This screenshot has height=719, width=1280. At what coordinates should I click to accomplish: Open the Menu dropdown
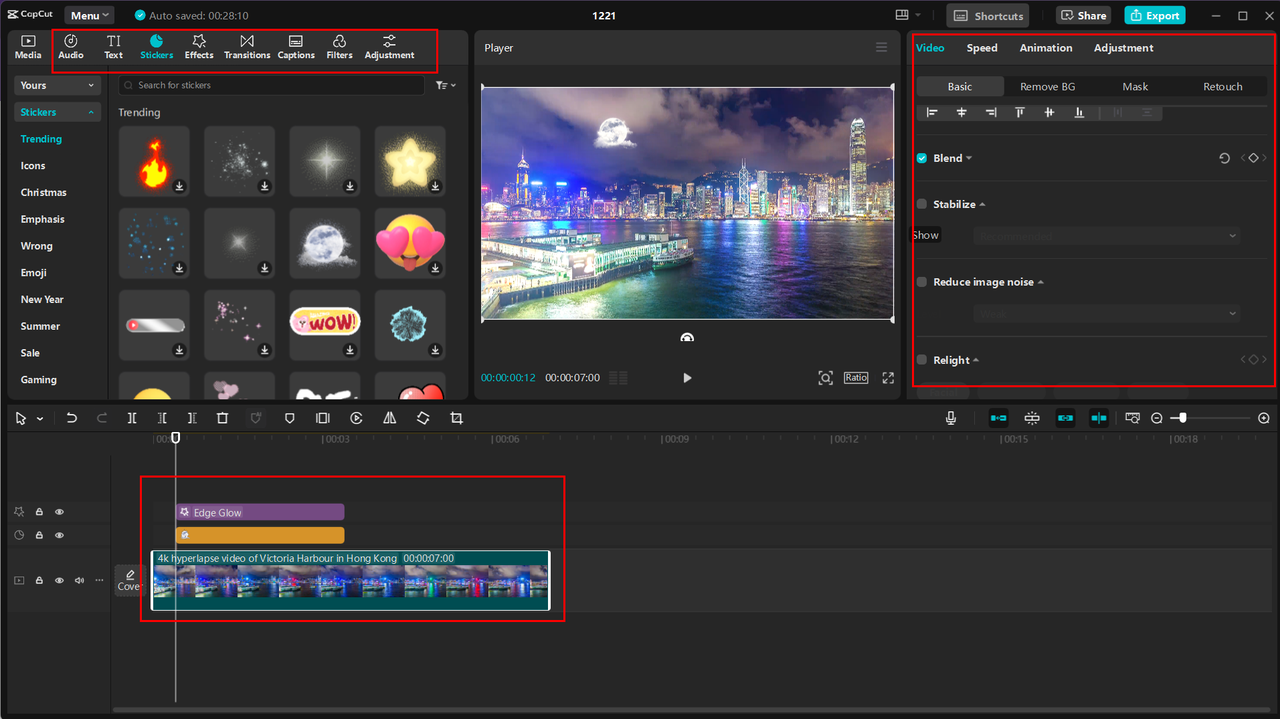90,15
